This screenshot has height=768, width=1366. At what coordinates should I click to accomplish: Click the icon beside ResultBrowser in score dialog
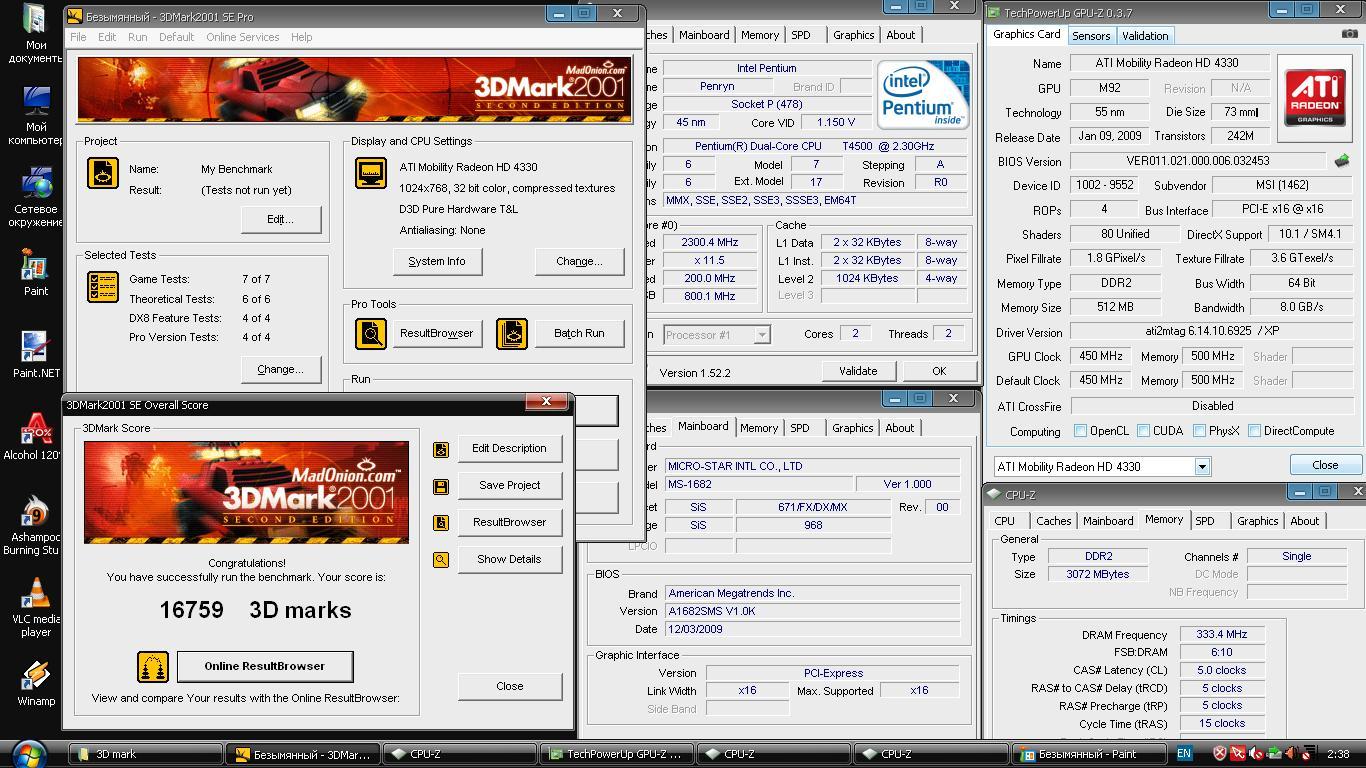tap(440, 522)
